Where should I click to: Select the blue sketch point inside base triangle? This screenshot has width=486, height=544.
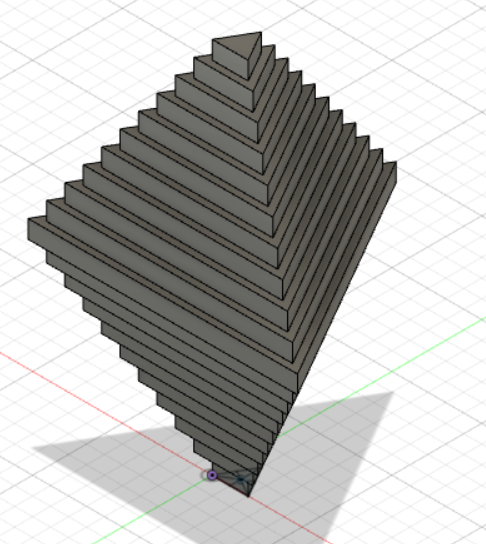[x=241, y=479]
